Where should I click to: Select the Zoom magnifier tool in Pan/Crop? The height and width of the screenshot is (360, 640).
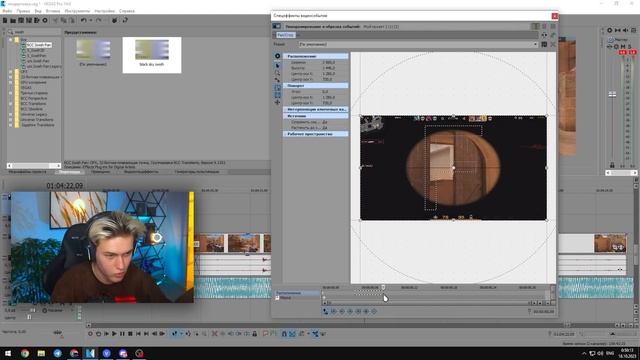point(278,72)
